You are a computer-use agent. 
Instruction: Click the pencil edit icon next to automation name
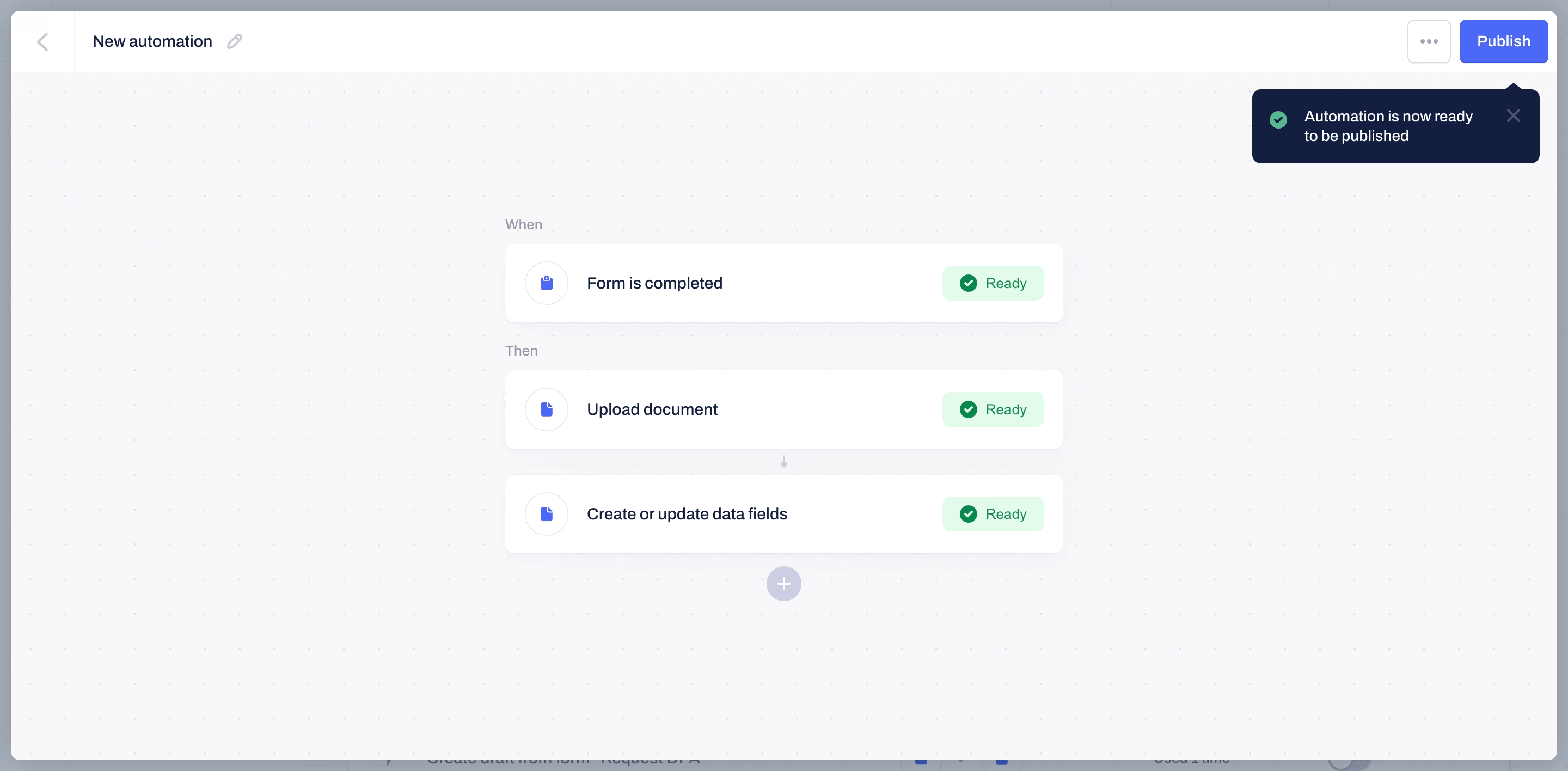(234, 41)
